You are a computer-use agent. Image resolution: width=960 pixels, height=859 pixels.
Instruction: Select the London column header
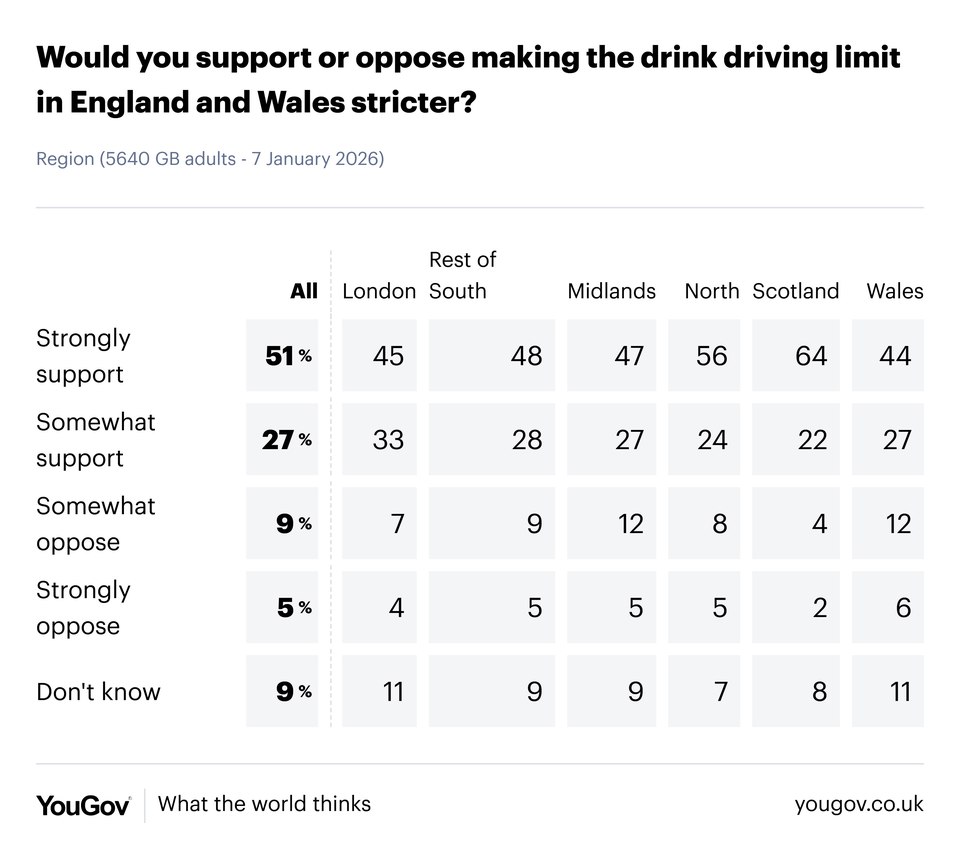point(379,291)
